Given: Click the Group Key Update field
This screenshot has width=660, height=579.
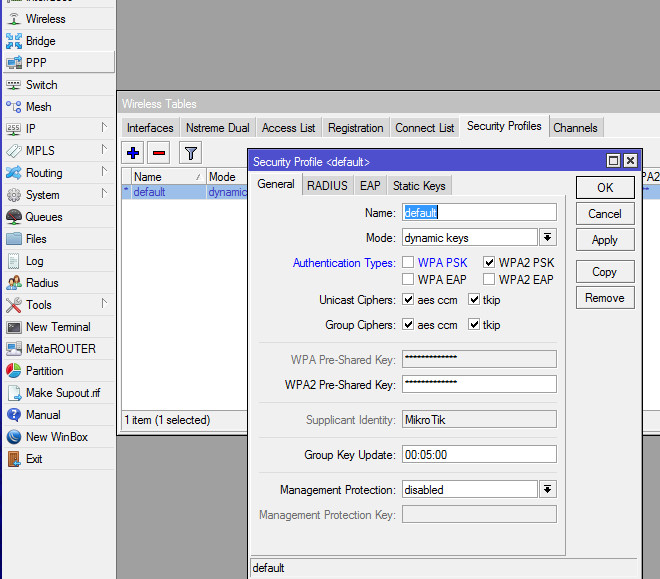Looking at the screenshot, I should coord(479,455).
